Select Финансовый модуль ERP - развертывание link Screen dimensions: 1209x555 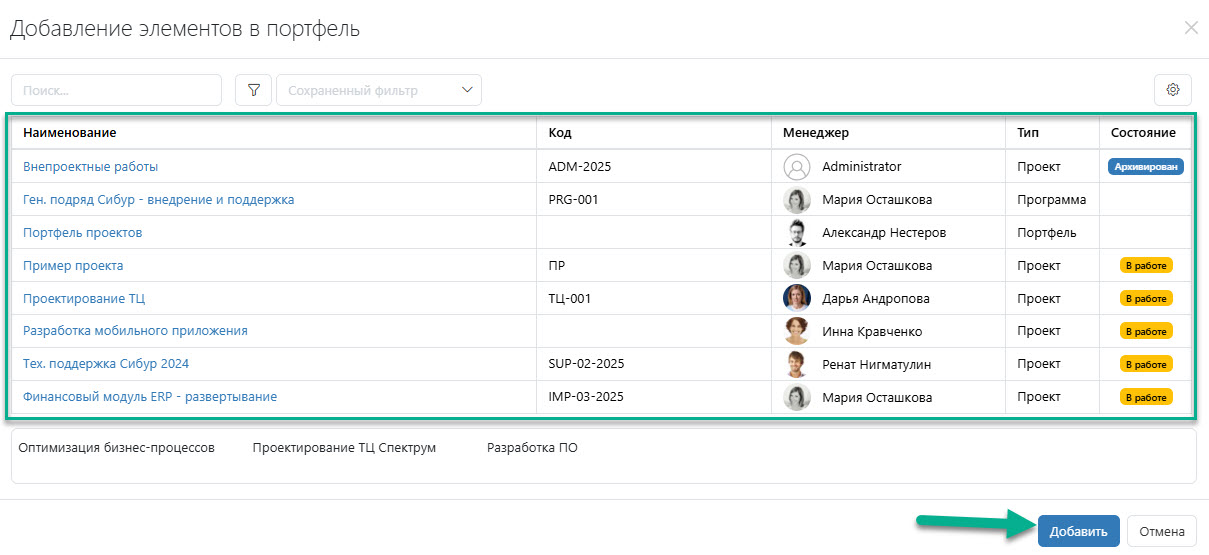pyautogui.click(x=150, y=397)
